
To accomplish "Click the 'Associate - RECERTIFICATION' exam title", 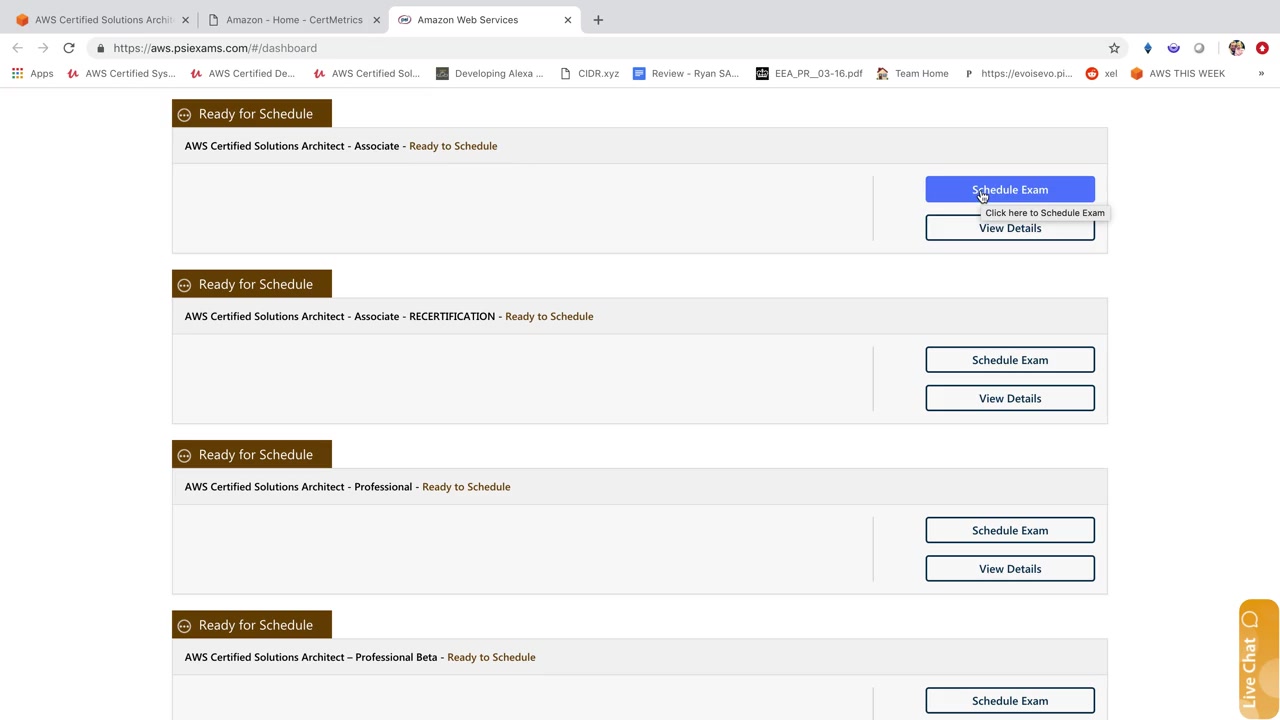I will click(x=389, y=316).
